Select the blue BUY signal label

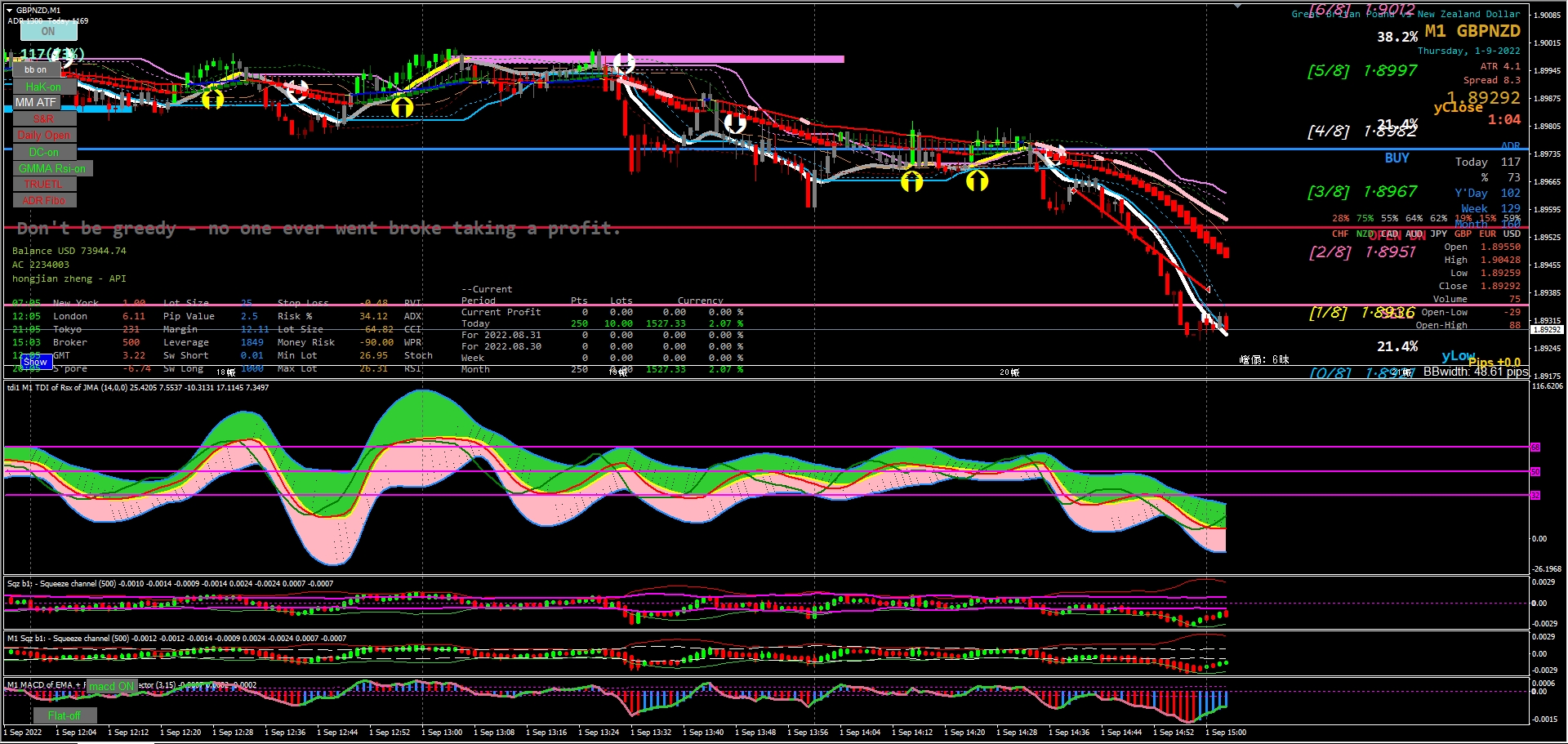point(1397,158)
